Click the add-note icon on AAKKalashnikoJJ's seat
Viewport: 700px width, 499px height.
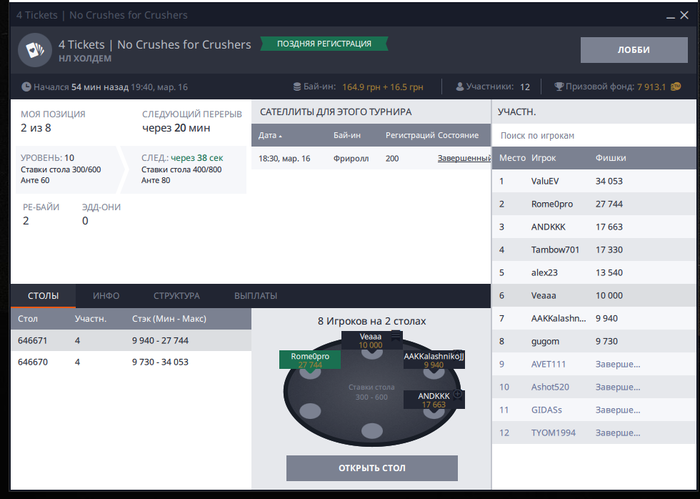coord(458,353)
